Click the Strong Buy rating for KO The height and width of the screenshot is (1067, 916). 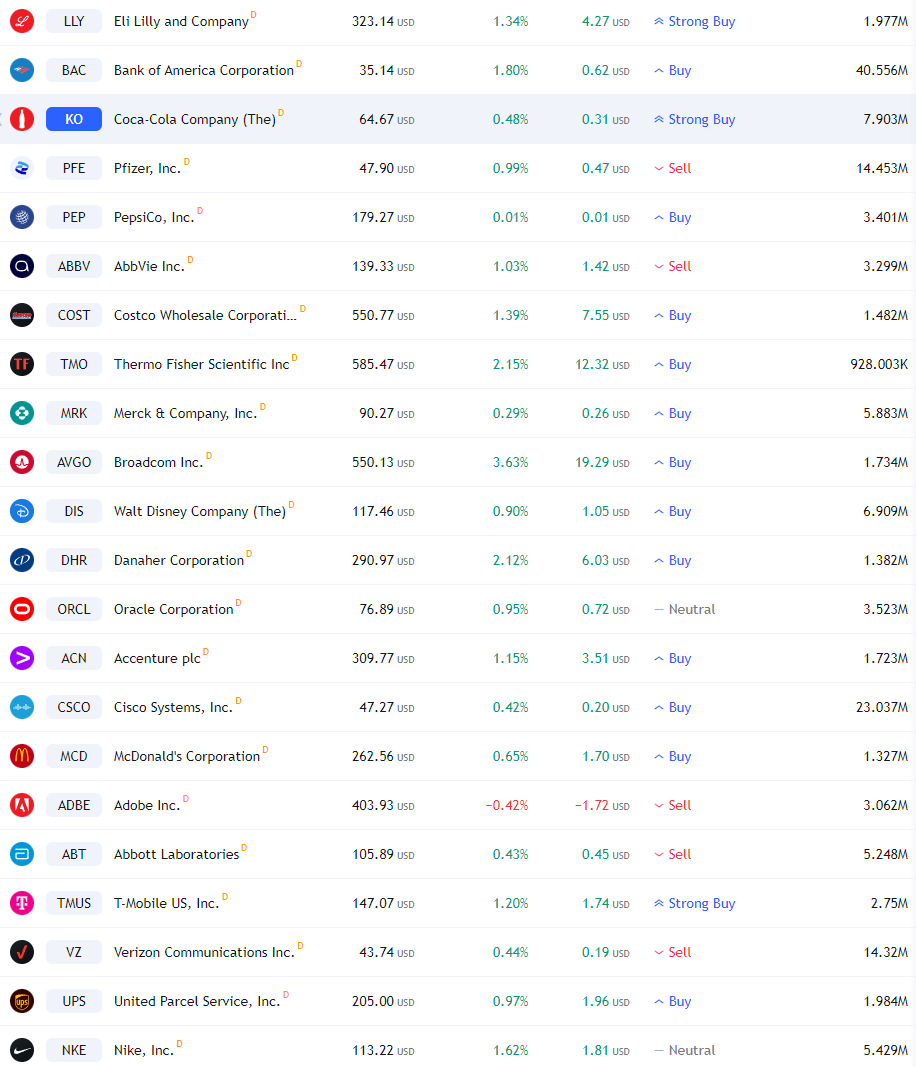pos(695,119)
